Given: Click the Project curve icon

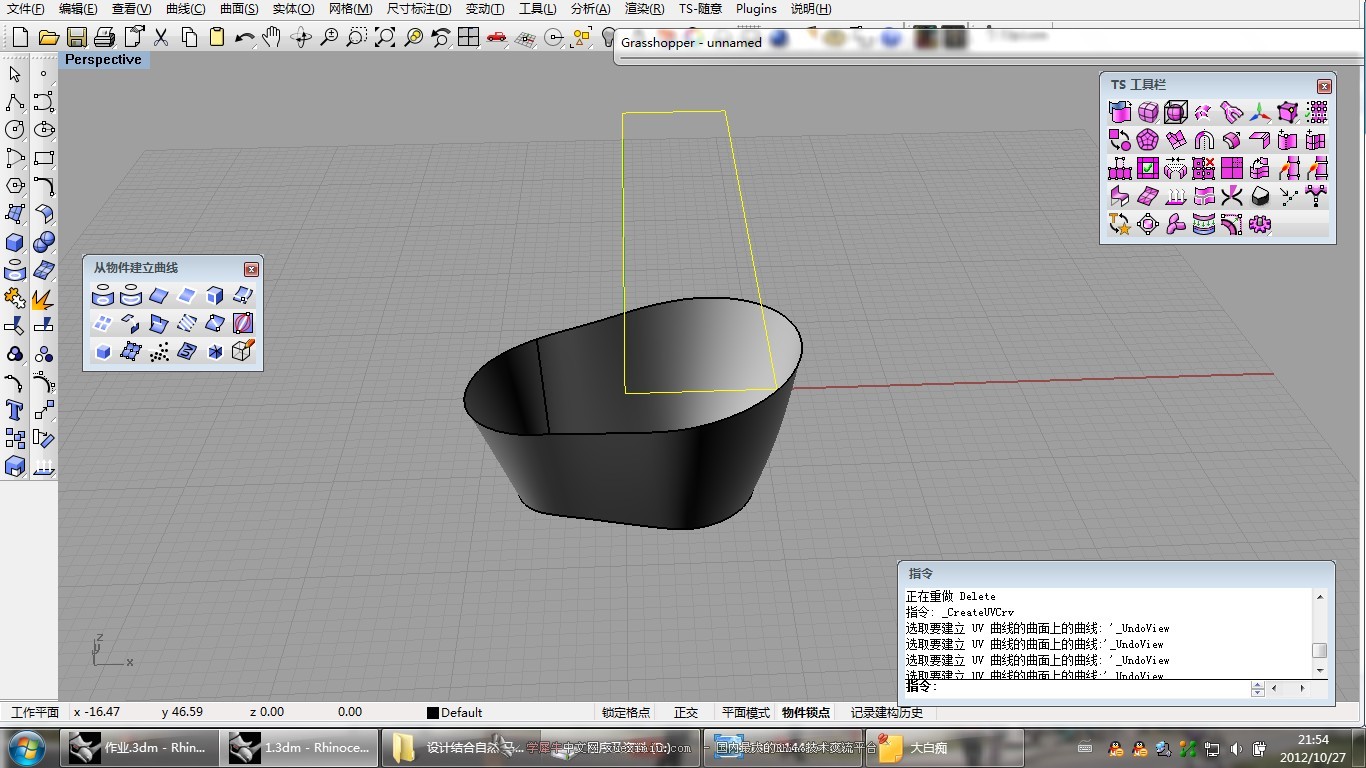Looking at the screenshot, I should click(x=102, y=295).
